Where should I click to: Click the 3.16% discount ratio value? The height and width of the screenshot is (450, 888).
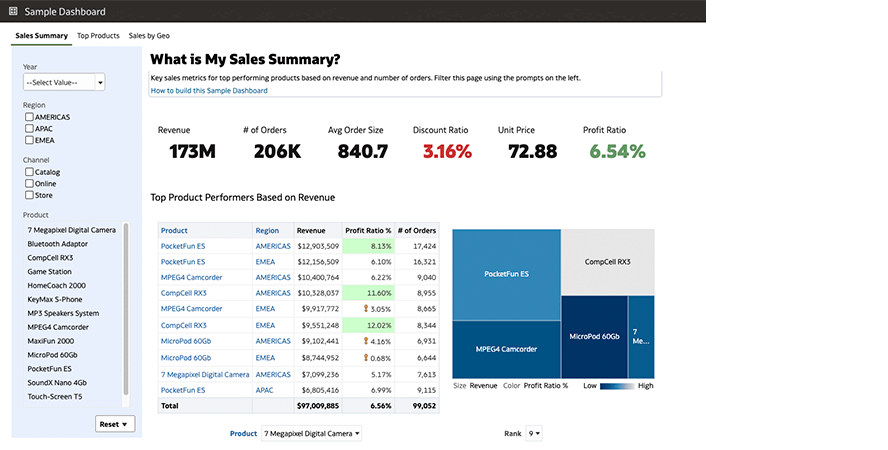447,152
